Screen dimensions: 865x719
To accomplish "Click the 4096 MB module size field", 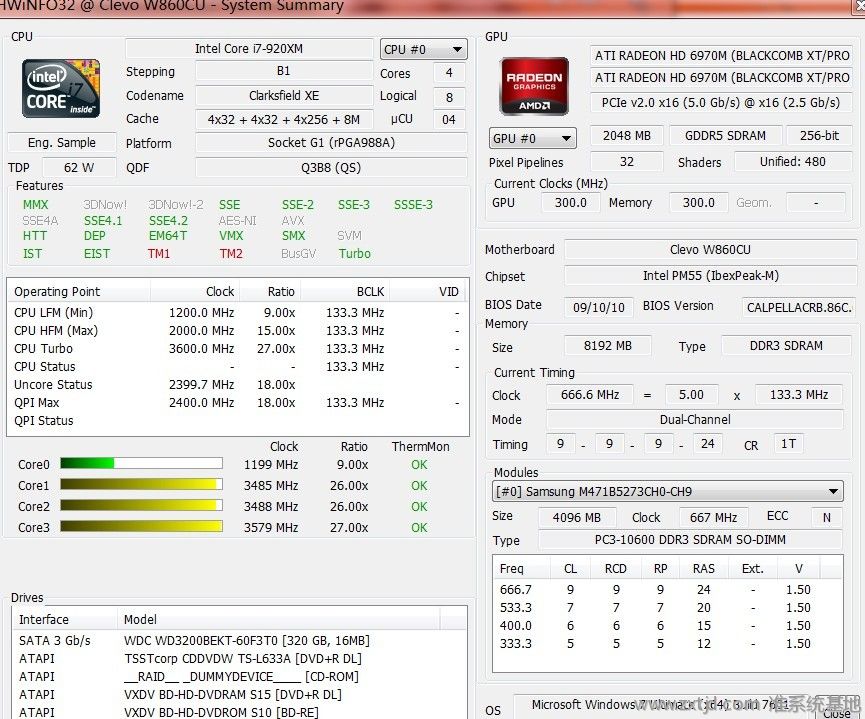I will pyautogui.click(x=576, y=518).
